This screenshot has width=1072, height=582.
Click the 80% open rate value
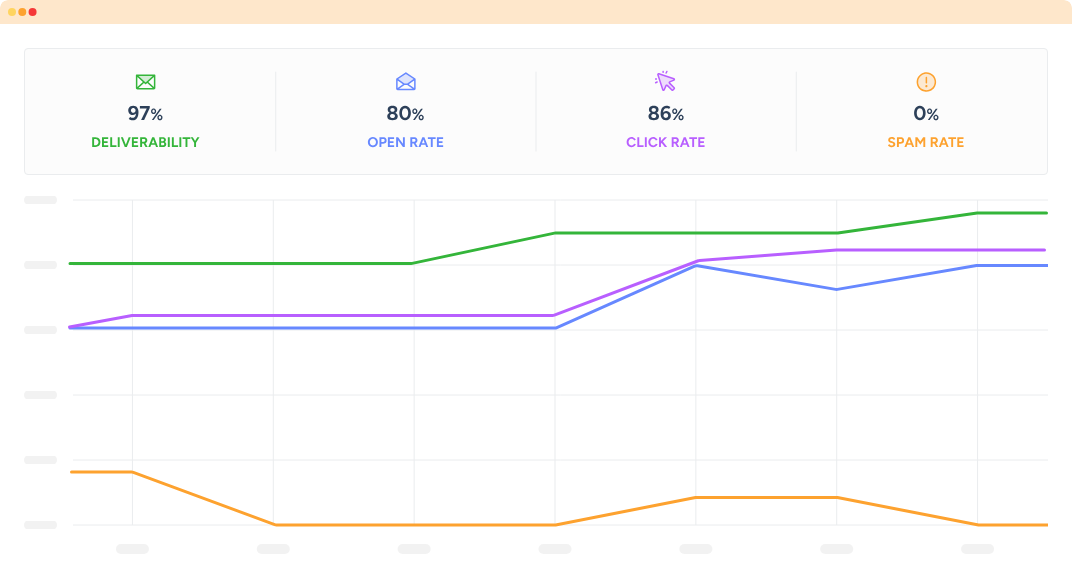pyautogui.click(x=405, y=114)
